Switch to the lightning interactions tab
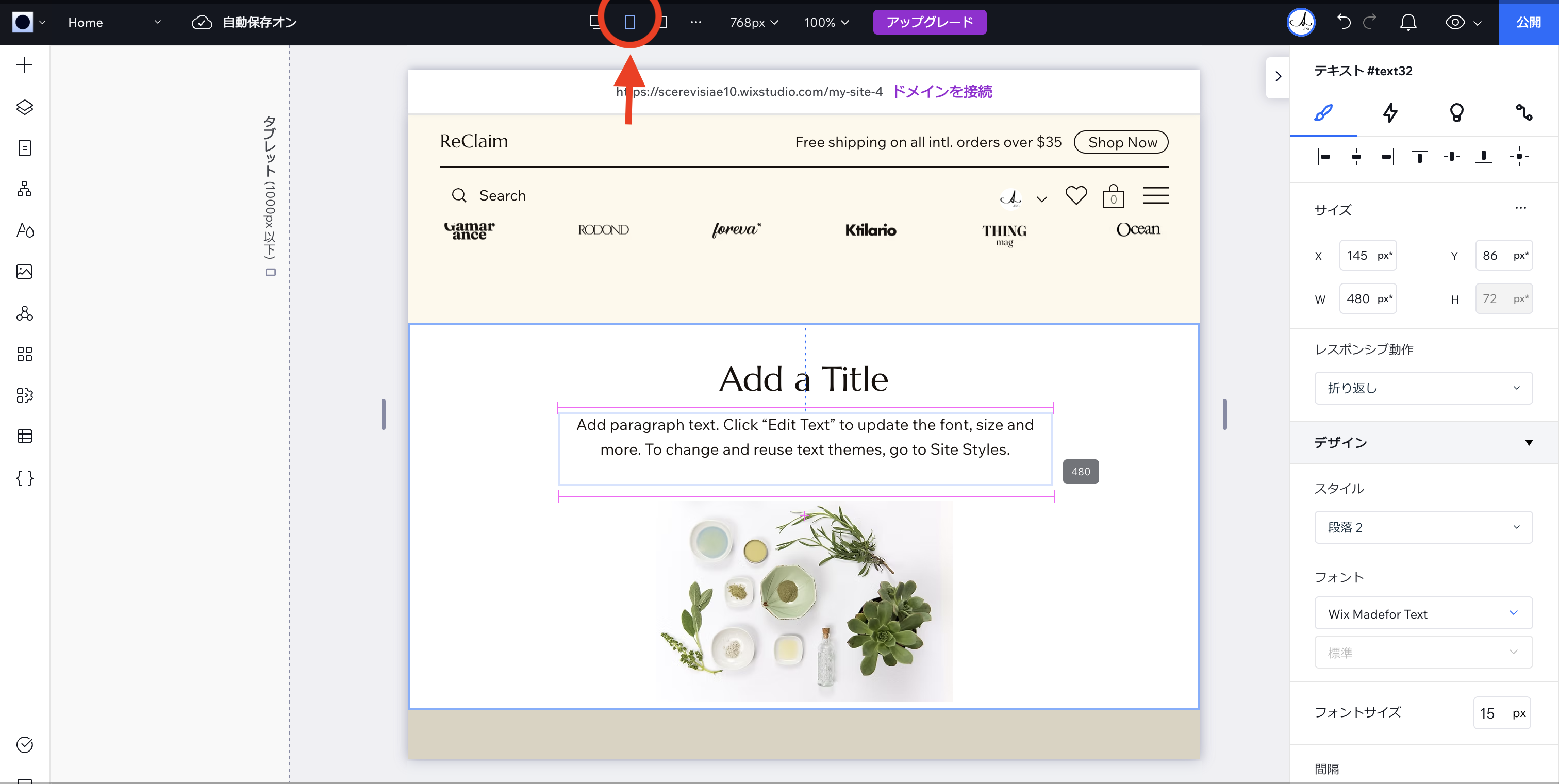 1390,112
